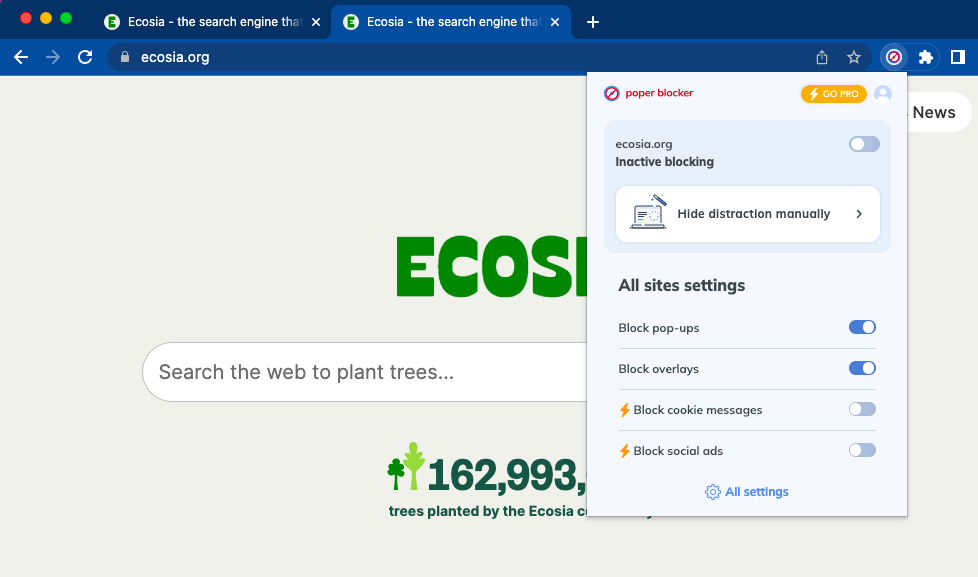The image size is (978, 577).
Task: Go back to the previous page
Action: (x=21, y=57)
